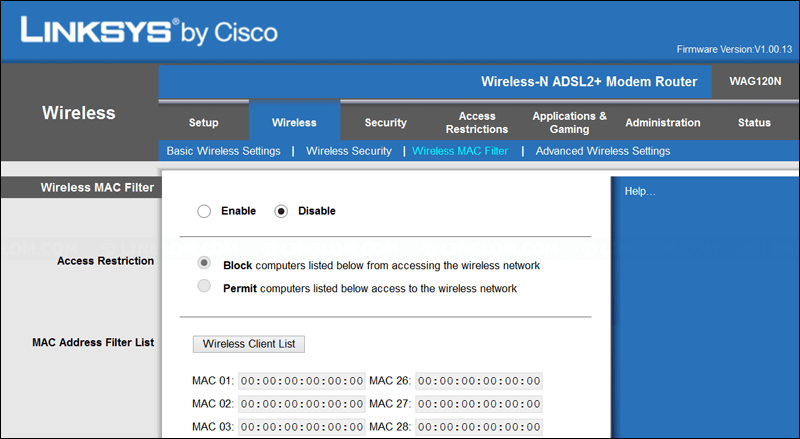Screen dimensions: 800x439
Task: Click the MAC 28 address field
Action: pyautogui.click(x=479, y=427)
